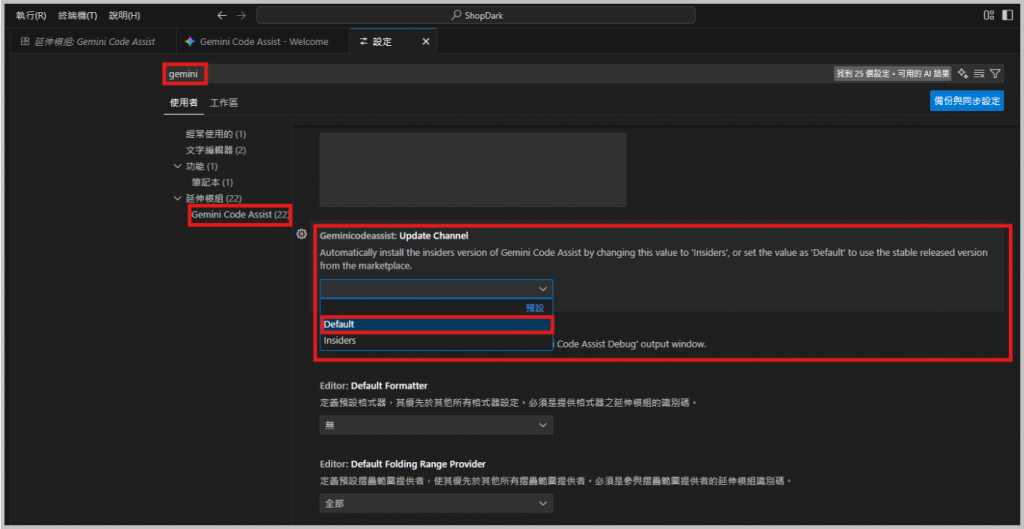This screenshot has height=529, width=1024.
Task: Clear the settings search input icon
Action: 979,74
